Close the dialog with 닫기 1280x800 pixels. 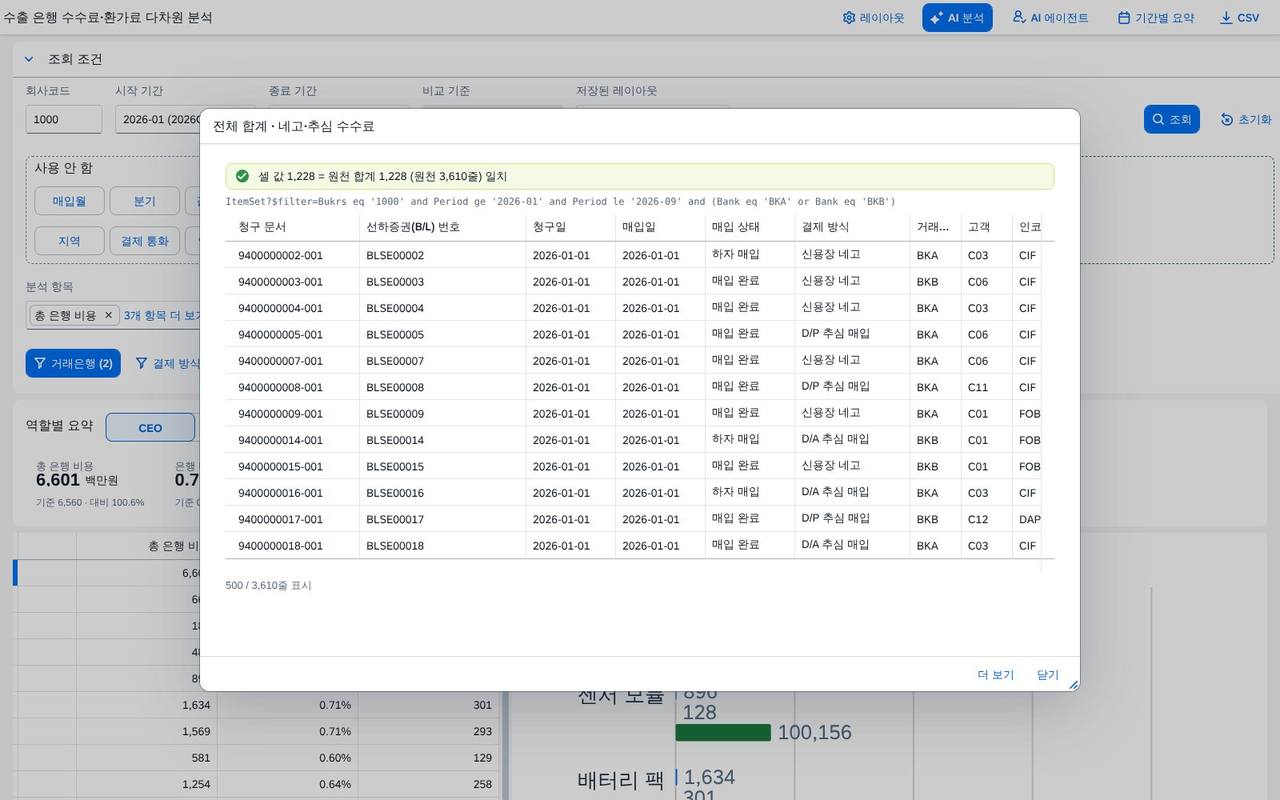pyautogui.click(x=1047, y=675)
